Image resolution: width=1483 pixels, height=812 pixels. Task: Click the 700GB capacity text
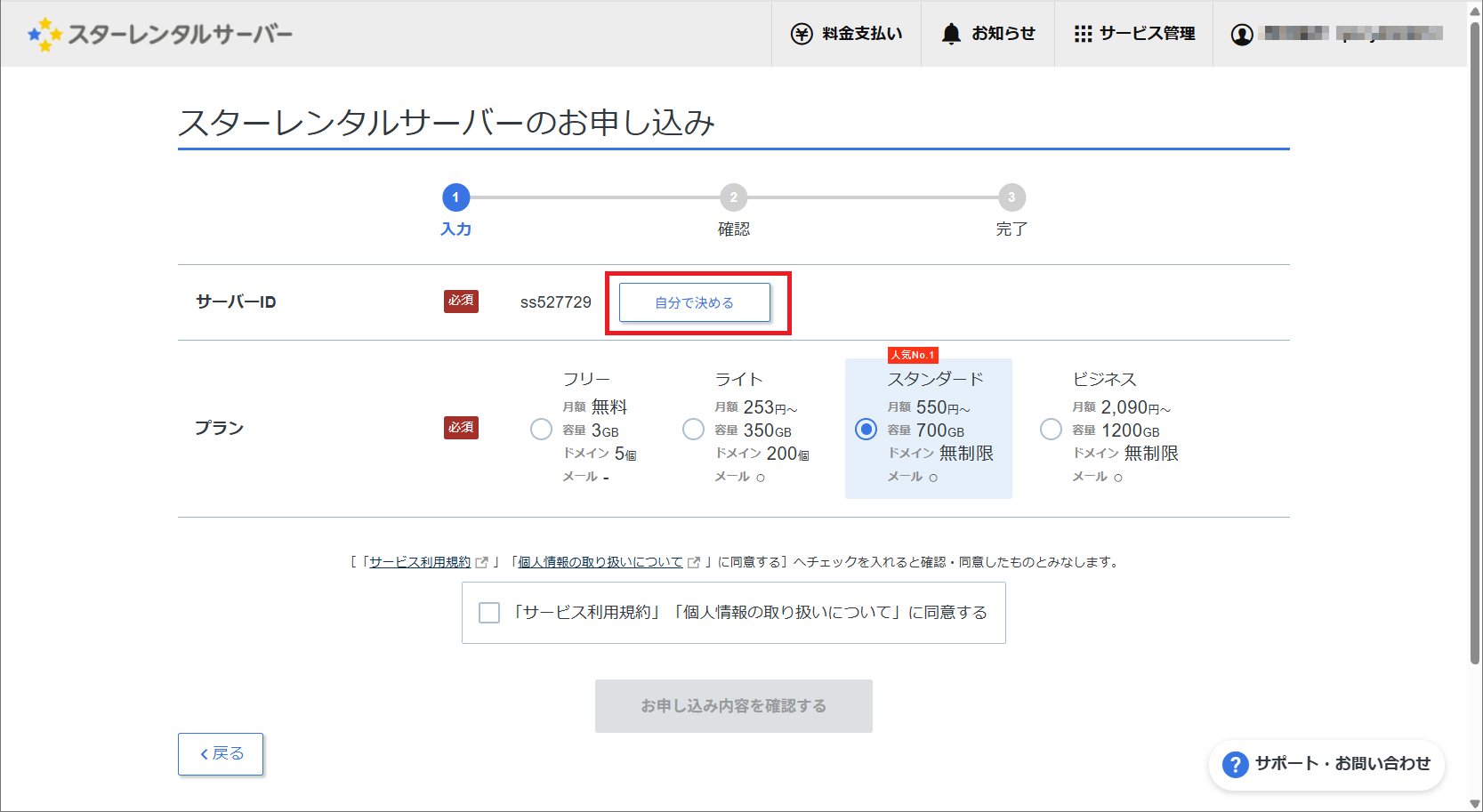[x=940, y=430]
